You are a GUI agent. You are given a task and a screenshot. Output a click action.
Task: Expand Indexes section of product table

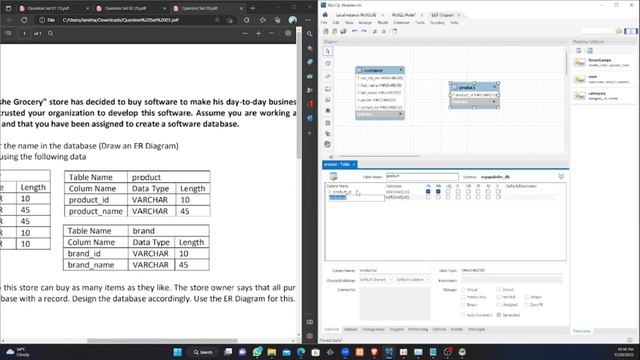pos(494,102)
